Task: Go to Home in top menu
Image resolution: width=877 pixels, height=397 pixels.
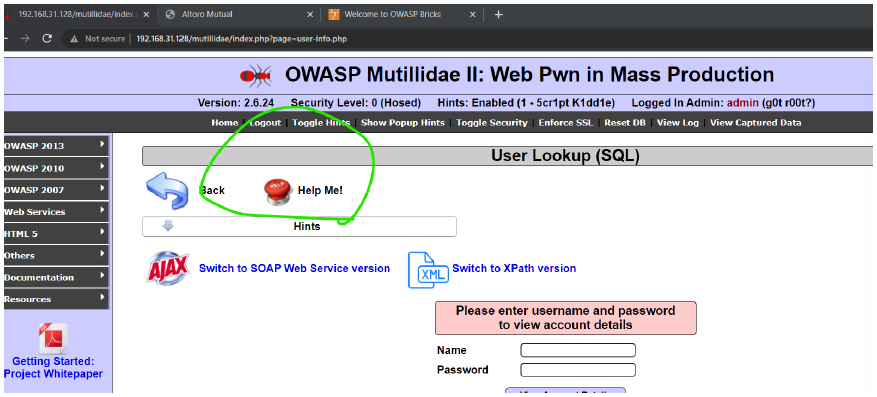Action: (224, 123)
